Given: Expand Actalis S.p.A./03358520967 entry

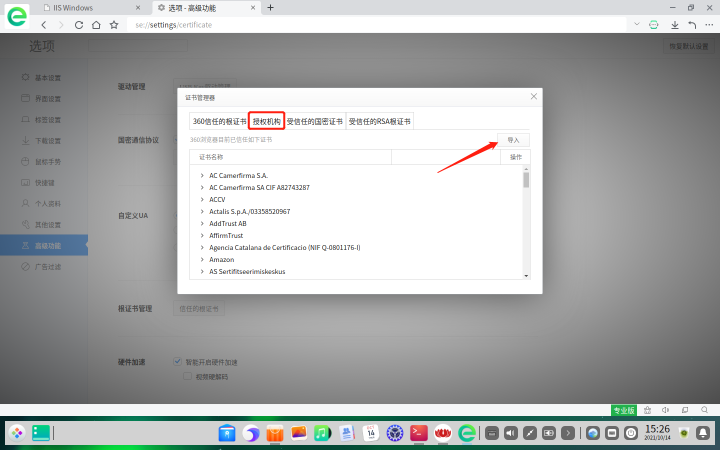Looking at the screenshot, I should 202,211.
